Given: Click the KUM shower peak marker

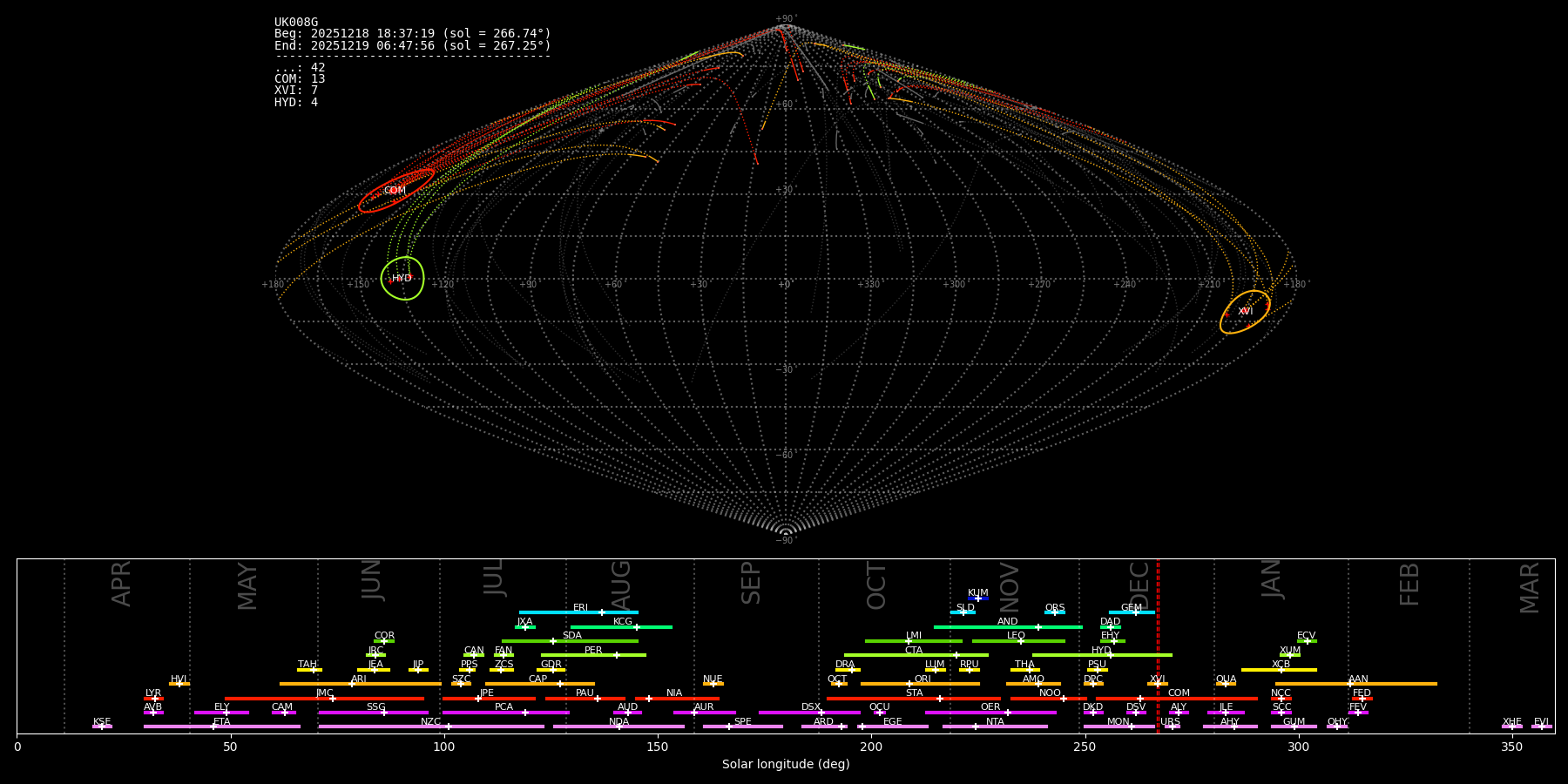Looking at the screenshot, I should click(977, 598).
